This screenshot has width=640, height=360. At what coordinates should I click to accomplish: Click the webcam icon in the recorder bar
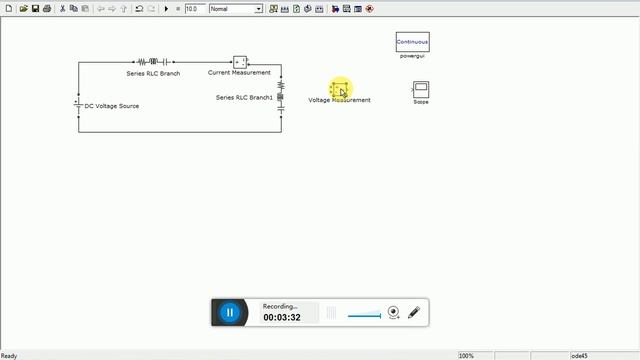pyautogui.click(x=393, y=312)
